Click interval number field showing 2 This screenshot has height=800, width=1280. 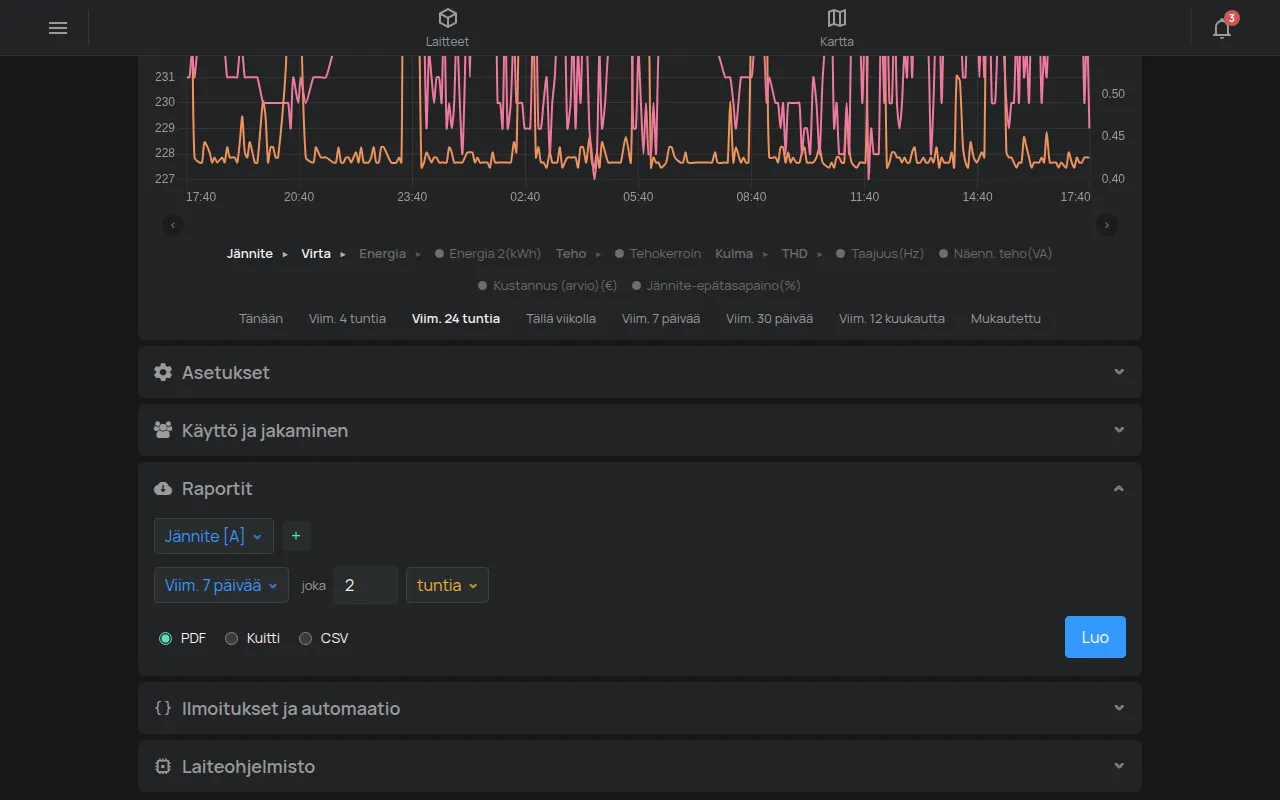(366, 585)
